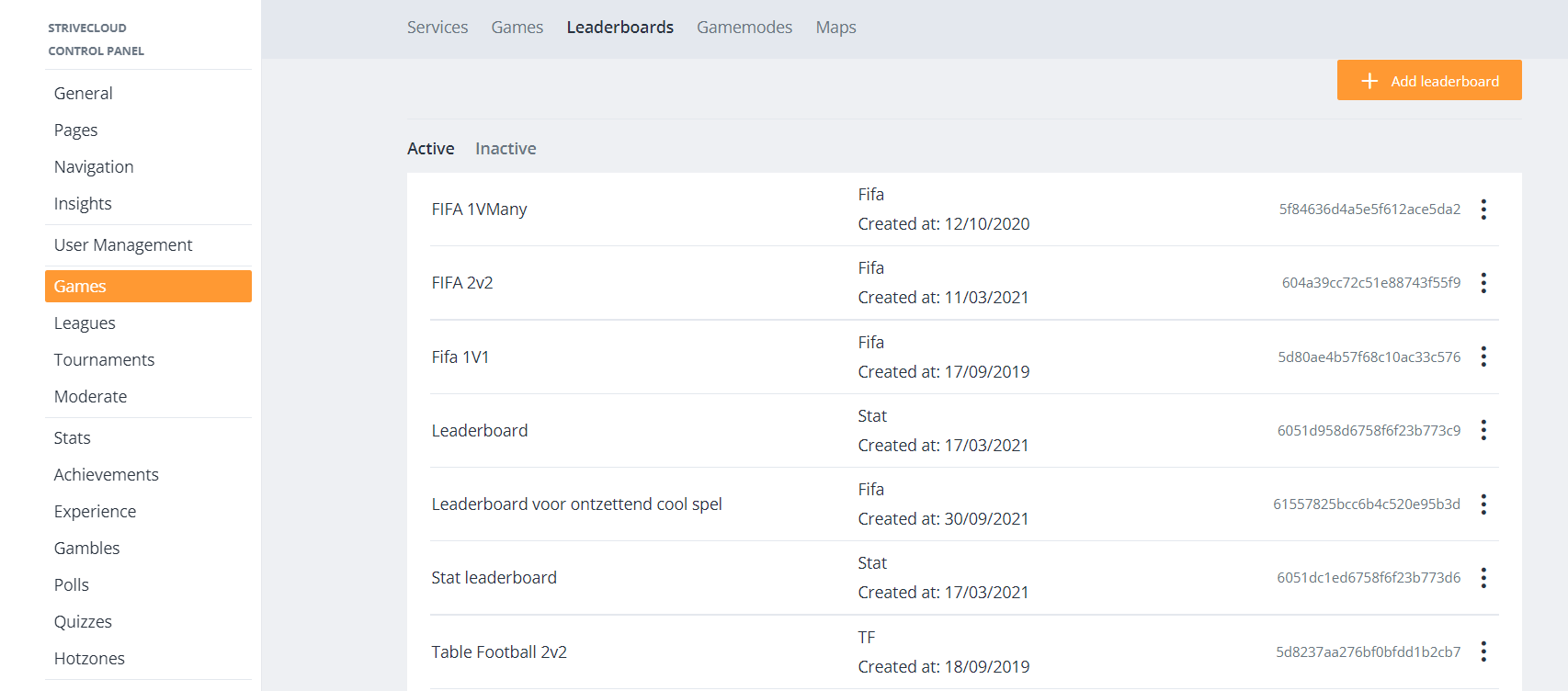
Task: Open three-dot menu for Stat leaderboard
Action: click(x=1483, y=578)
